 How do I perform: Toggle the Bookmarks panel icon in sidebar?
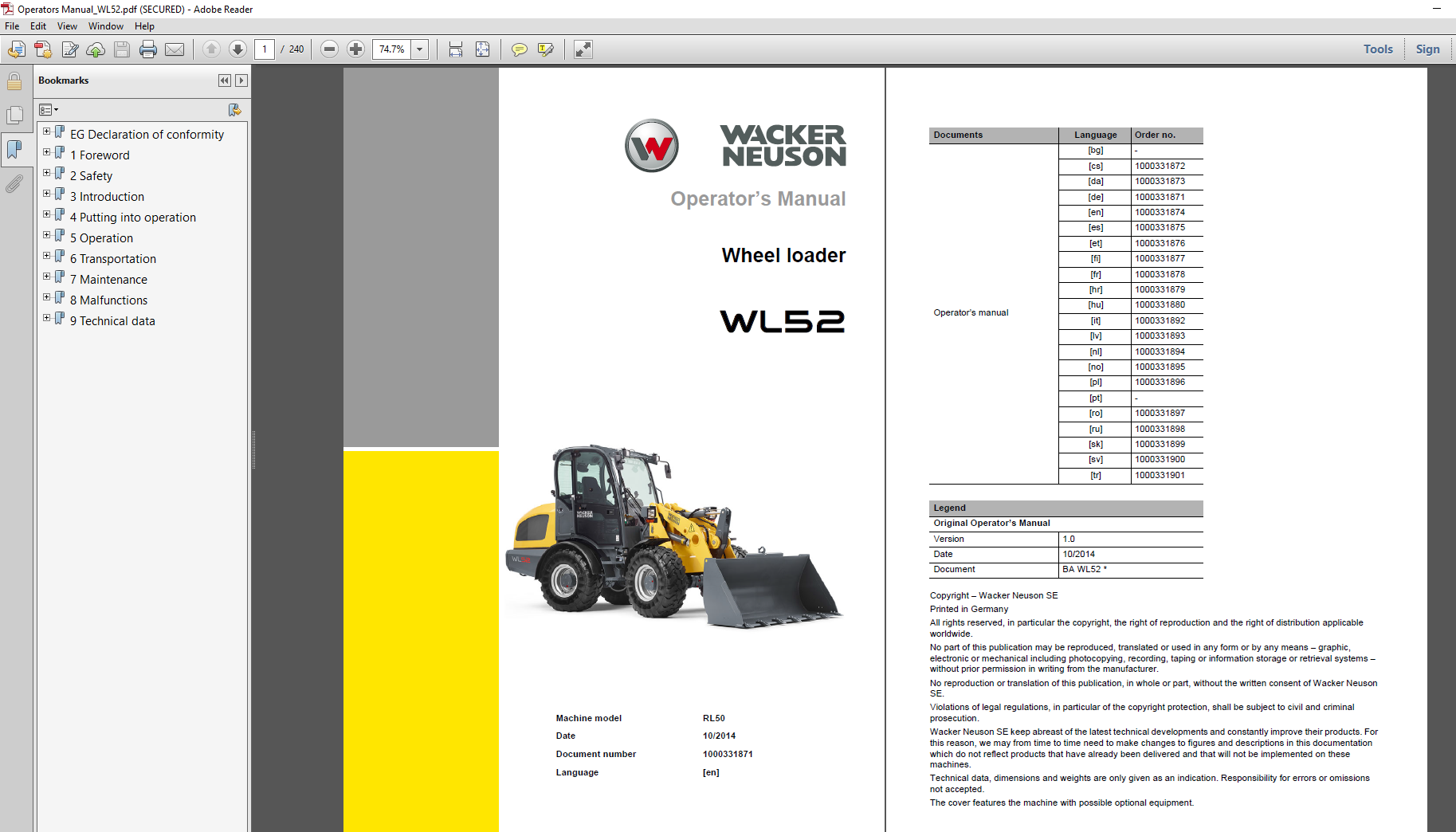14,149
